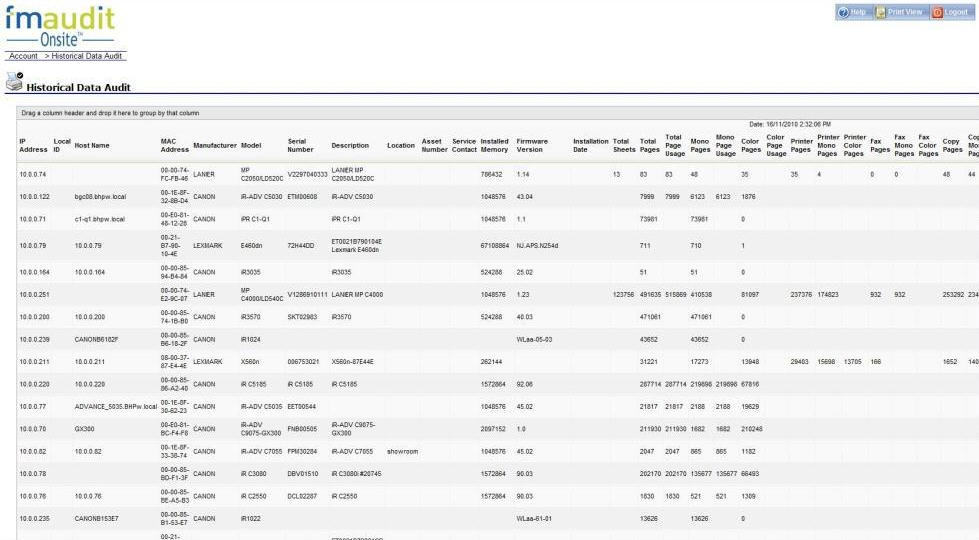Select IP address 10.0.0.220 cell
Screen dimensions: 979x540
34,385
